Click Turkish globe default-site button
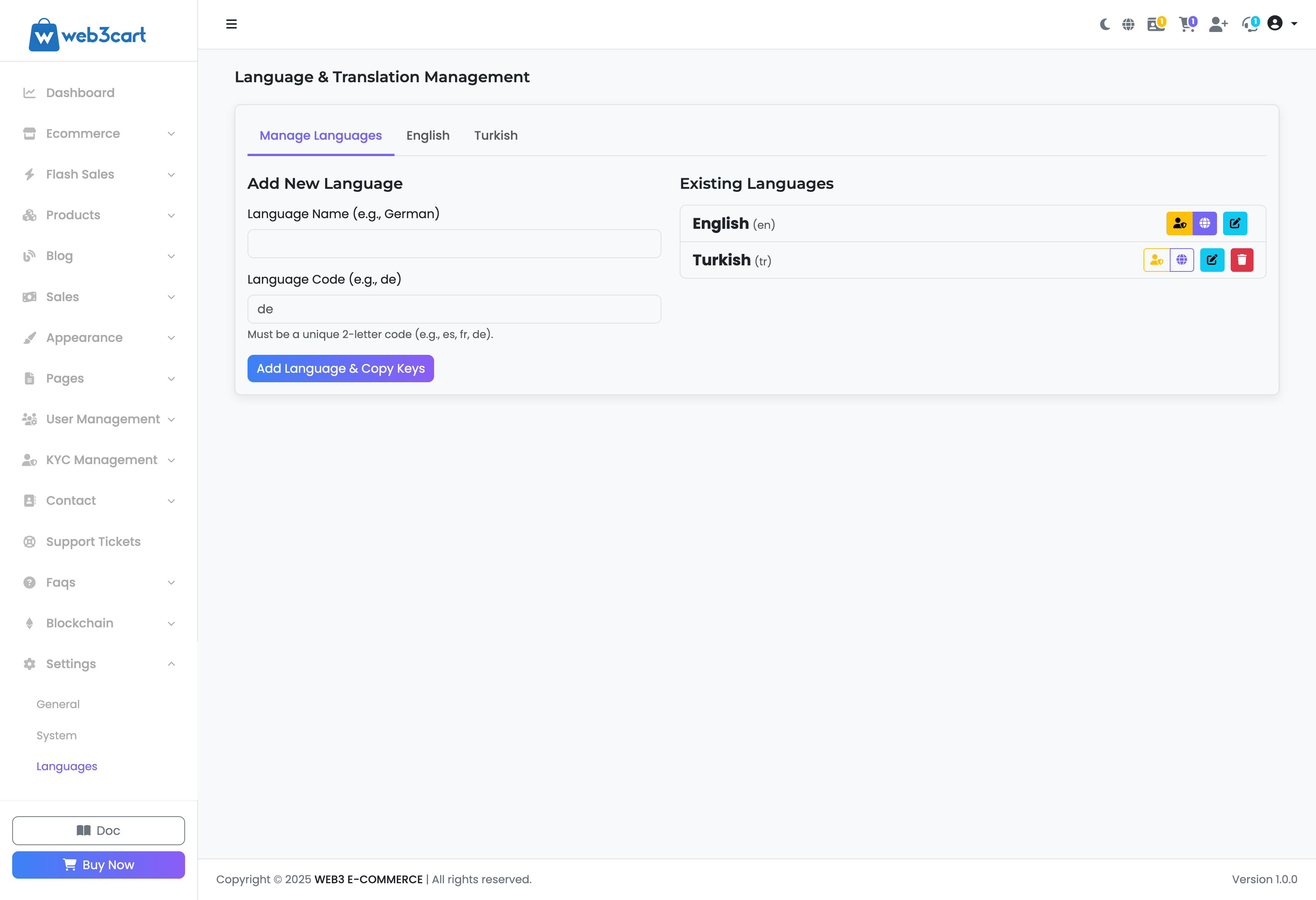This screenshot has width=1316, height=900. [x=1182, y=260]
